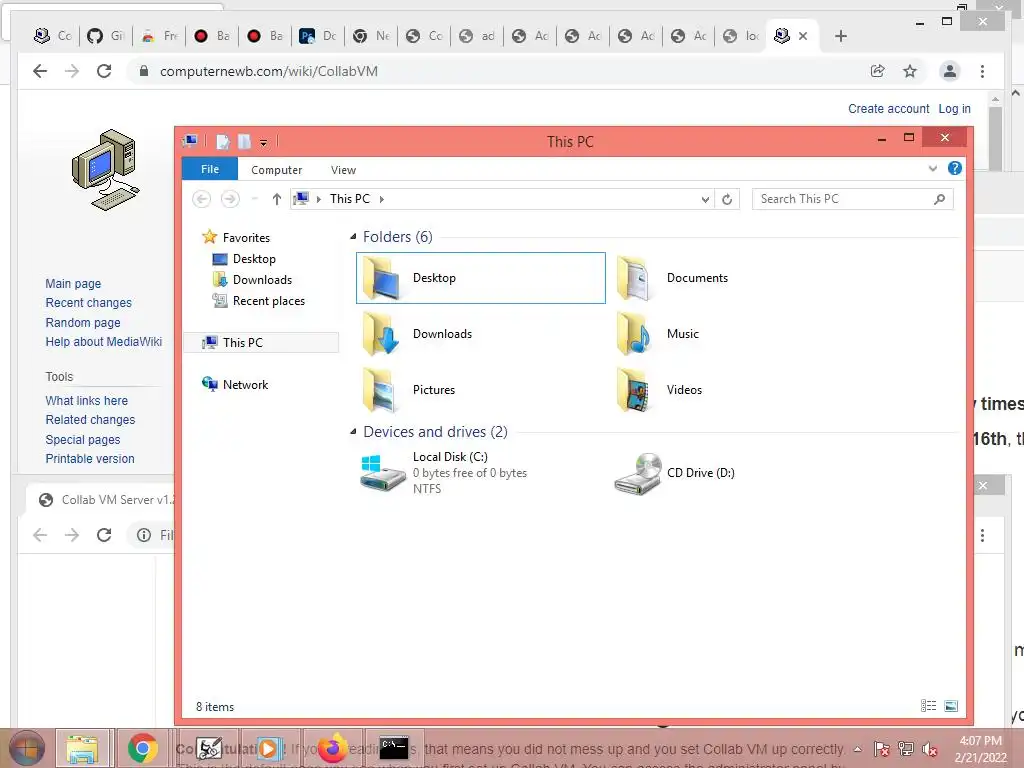Image resolution: width=1024 pixels, height=768 pixels.
Task: Select CD Drive (D:)
Action: tap(675, 473)
